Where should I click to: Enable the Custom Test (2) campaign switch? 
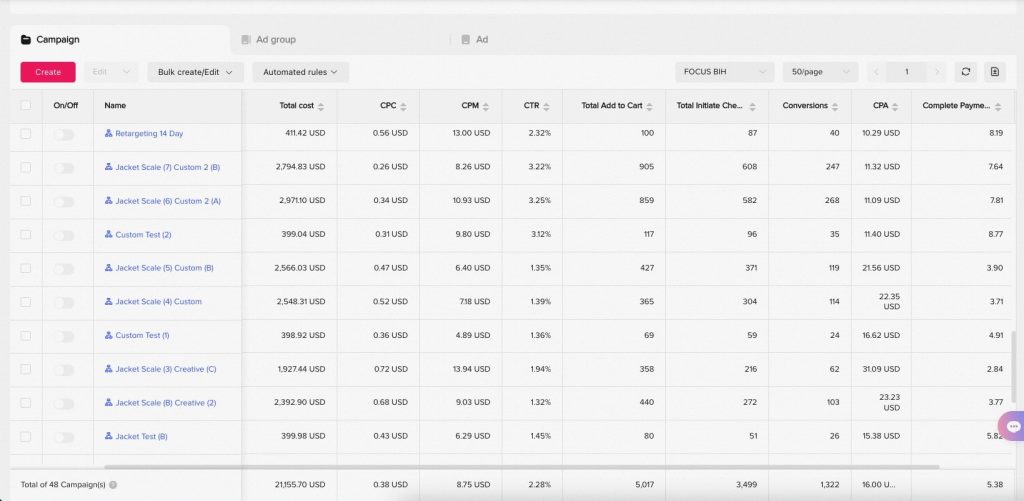[x=64, y=235]
